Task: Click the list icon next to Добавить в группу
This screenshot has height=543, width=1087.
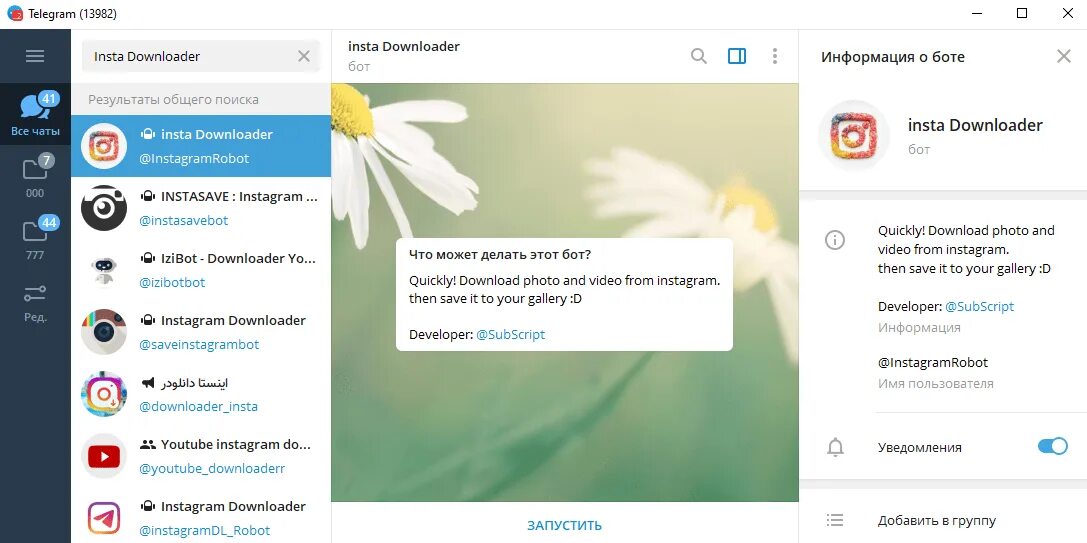Action: pos(835,520)
